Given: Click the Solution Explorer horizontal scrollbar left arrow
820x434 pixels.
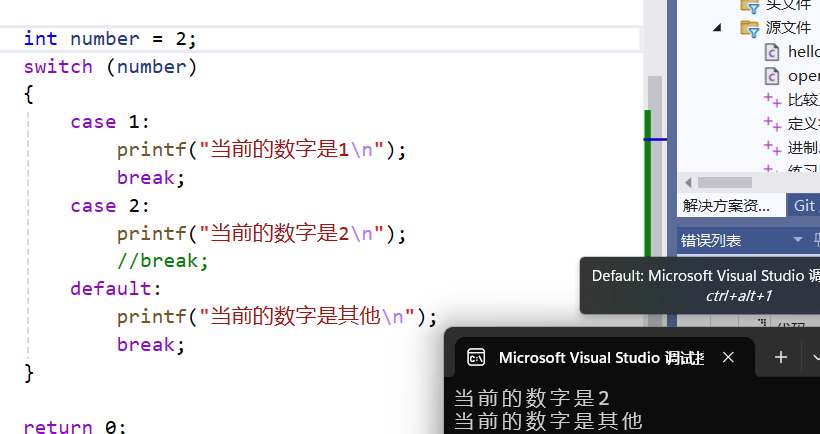Looking at the screenshot, I should (x=688, y=182).
